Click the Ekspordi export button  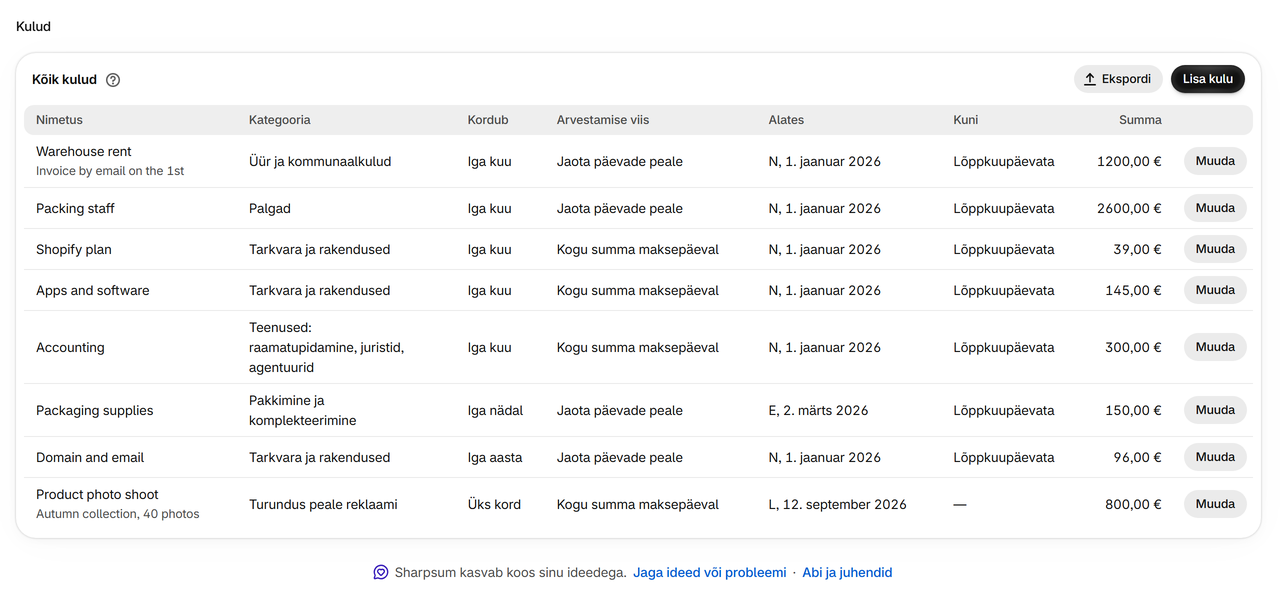1118,79
